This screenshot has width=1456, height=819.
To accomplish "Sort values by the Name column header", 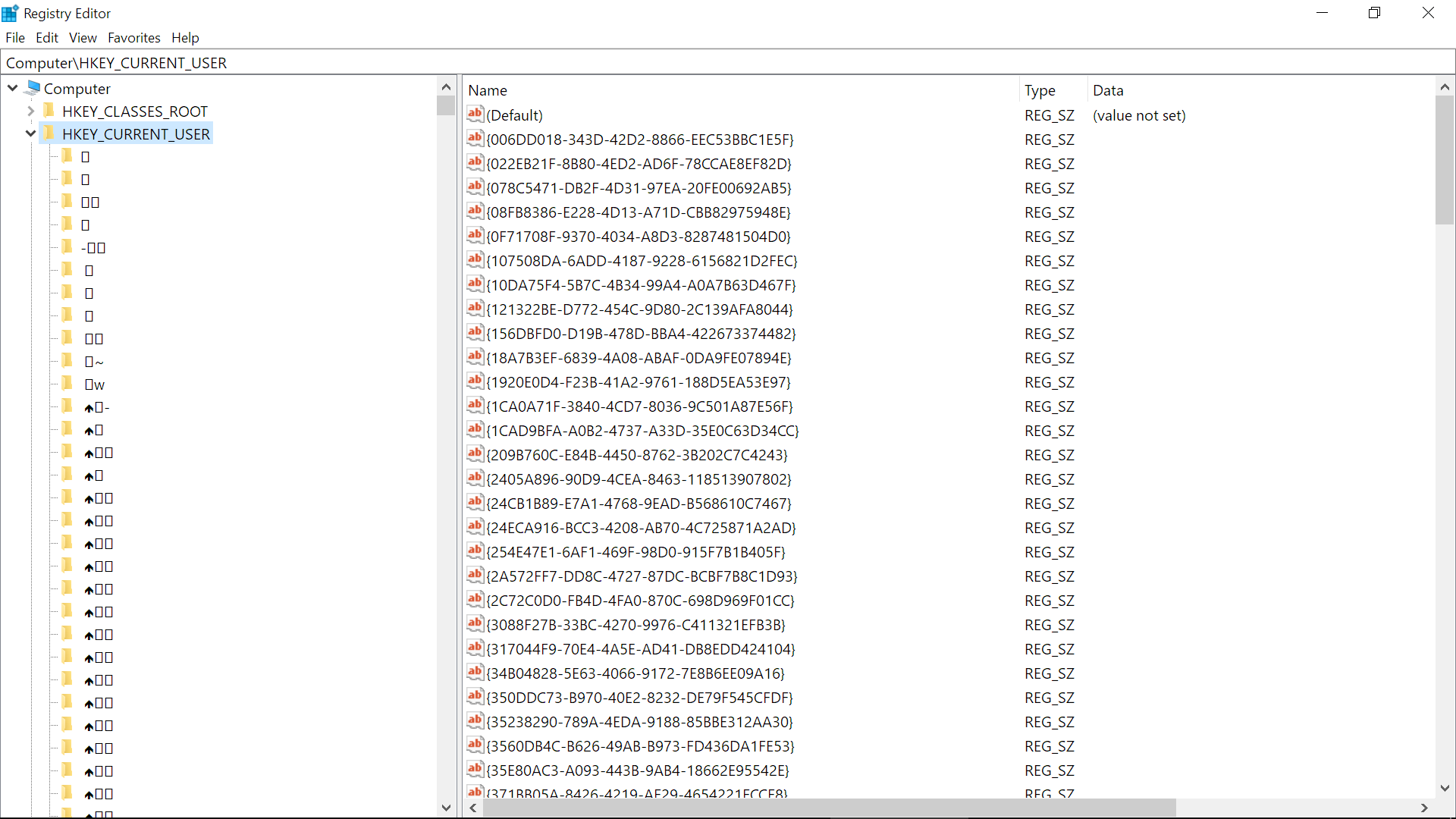I will pos(488,90).
